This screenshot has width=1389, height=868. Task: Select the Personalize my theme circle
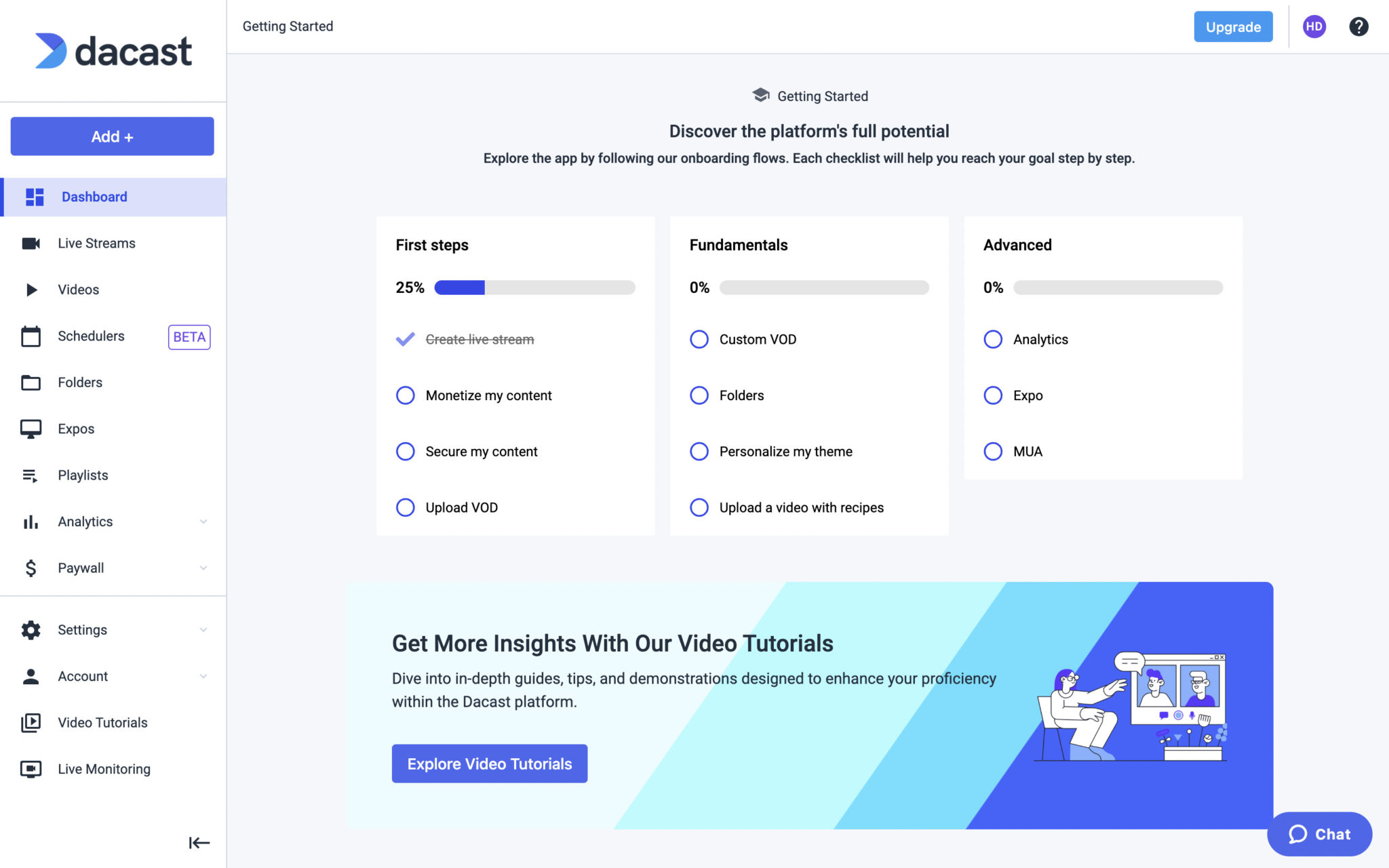click(x=699, y=452)
